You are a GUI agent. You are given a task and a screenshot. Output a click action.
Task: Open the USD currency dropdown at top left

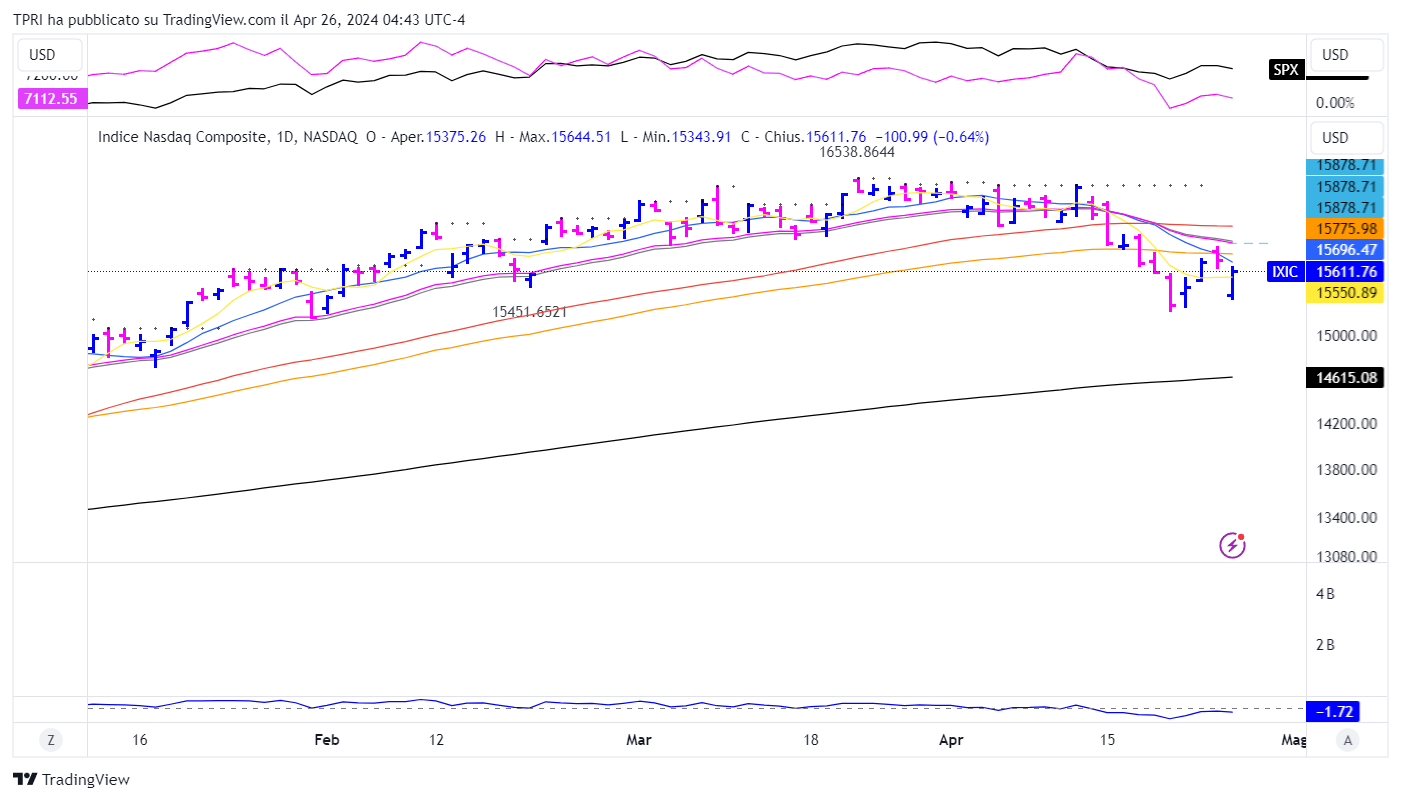point(42,55)
